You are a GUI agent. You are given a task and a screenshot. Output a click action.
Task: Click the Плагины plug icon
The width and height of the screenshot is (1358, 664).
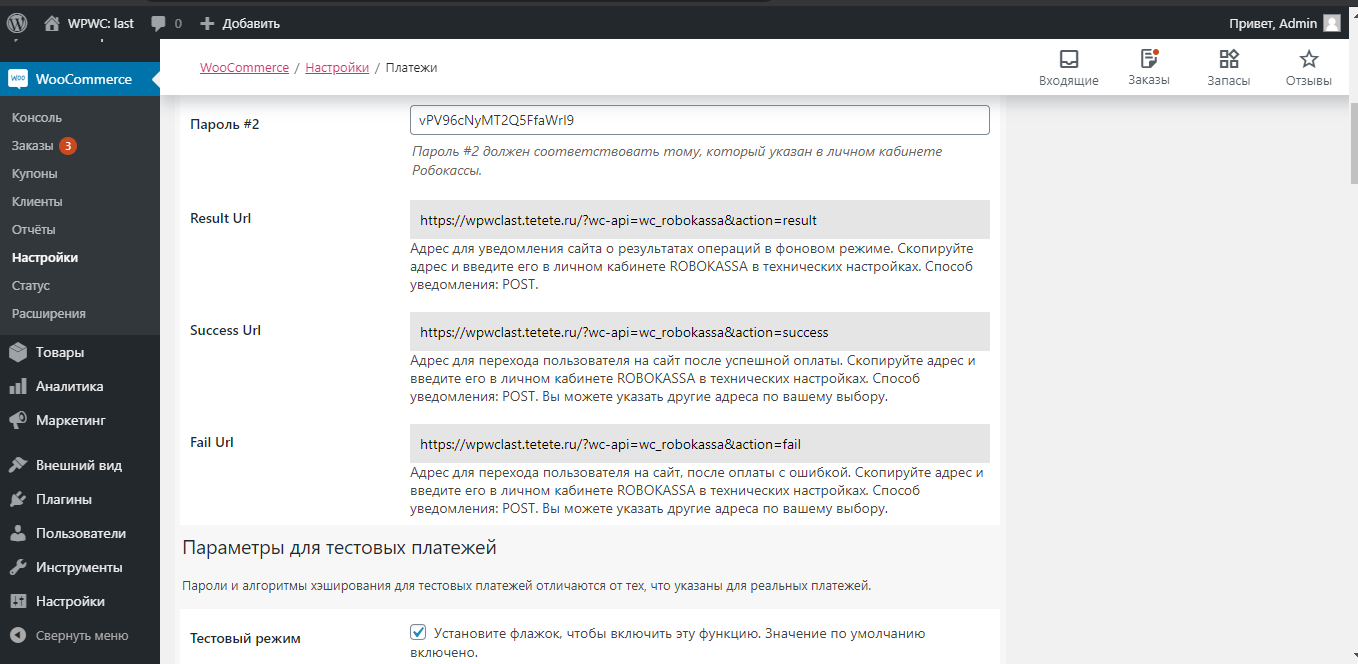(x=18, y=499)
